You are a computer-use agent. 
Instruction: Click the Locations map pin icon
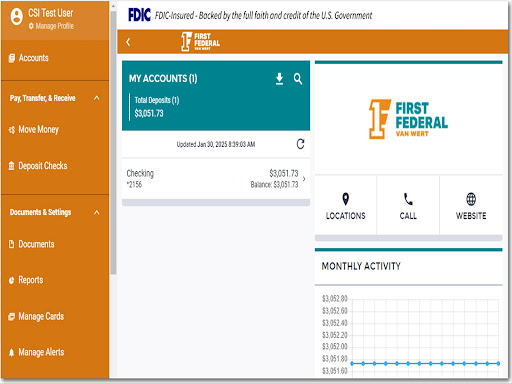click(346, 199)
